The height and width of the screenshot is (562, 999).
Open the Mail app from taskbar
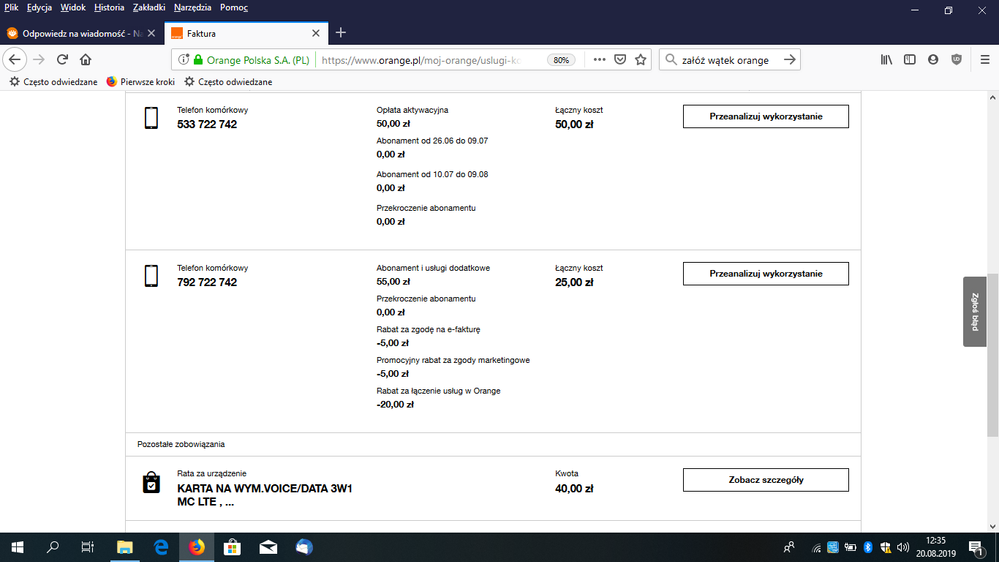coord(268,547)
